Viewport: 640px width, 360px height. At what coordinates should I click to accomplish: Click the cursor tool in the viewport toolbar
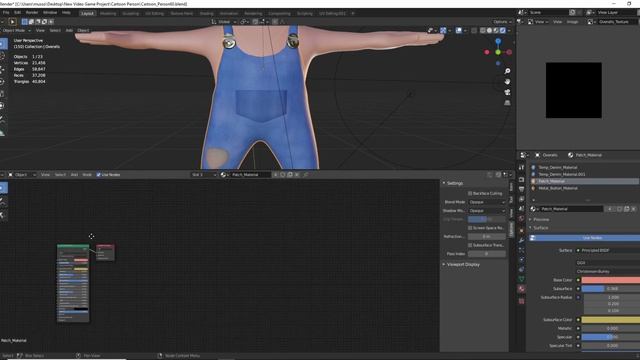pyautogui.click(x=2, y=56)
